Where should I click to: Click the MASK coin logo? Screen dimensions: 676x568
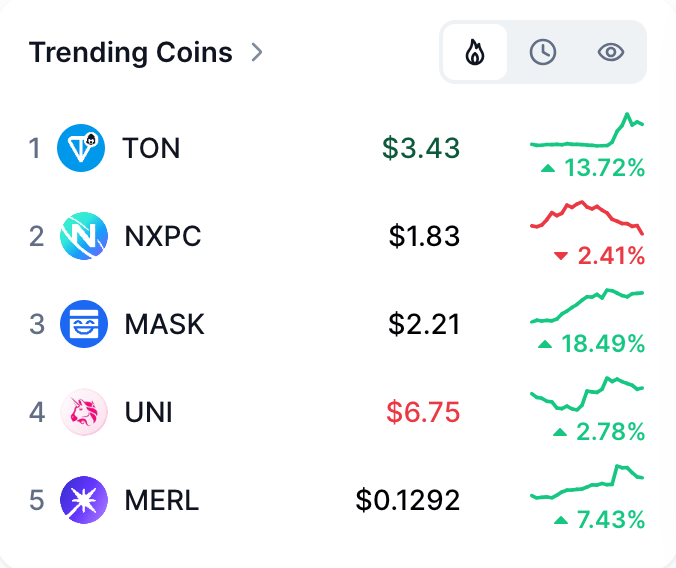click(84, 324)
